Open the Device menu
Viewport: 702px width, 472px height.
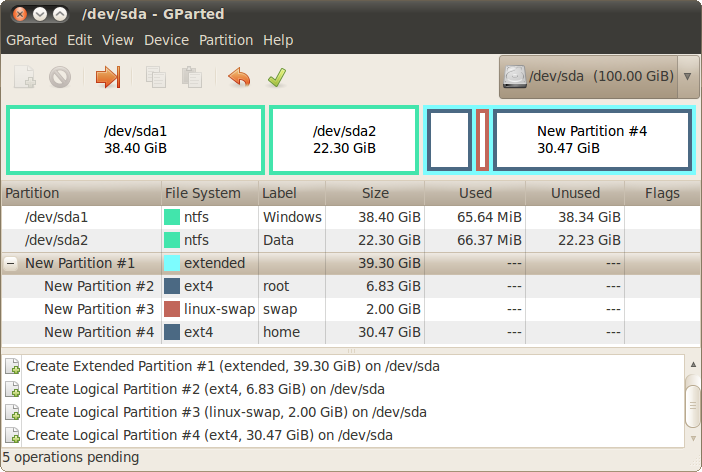166,40
